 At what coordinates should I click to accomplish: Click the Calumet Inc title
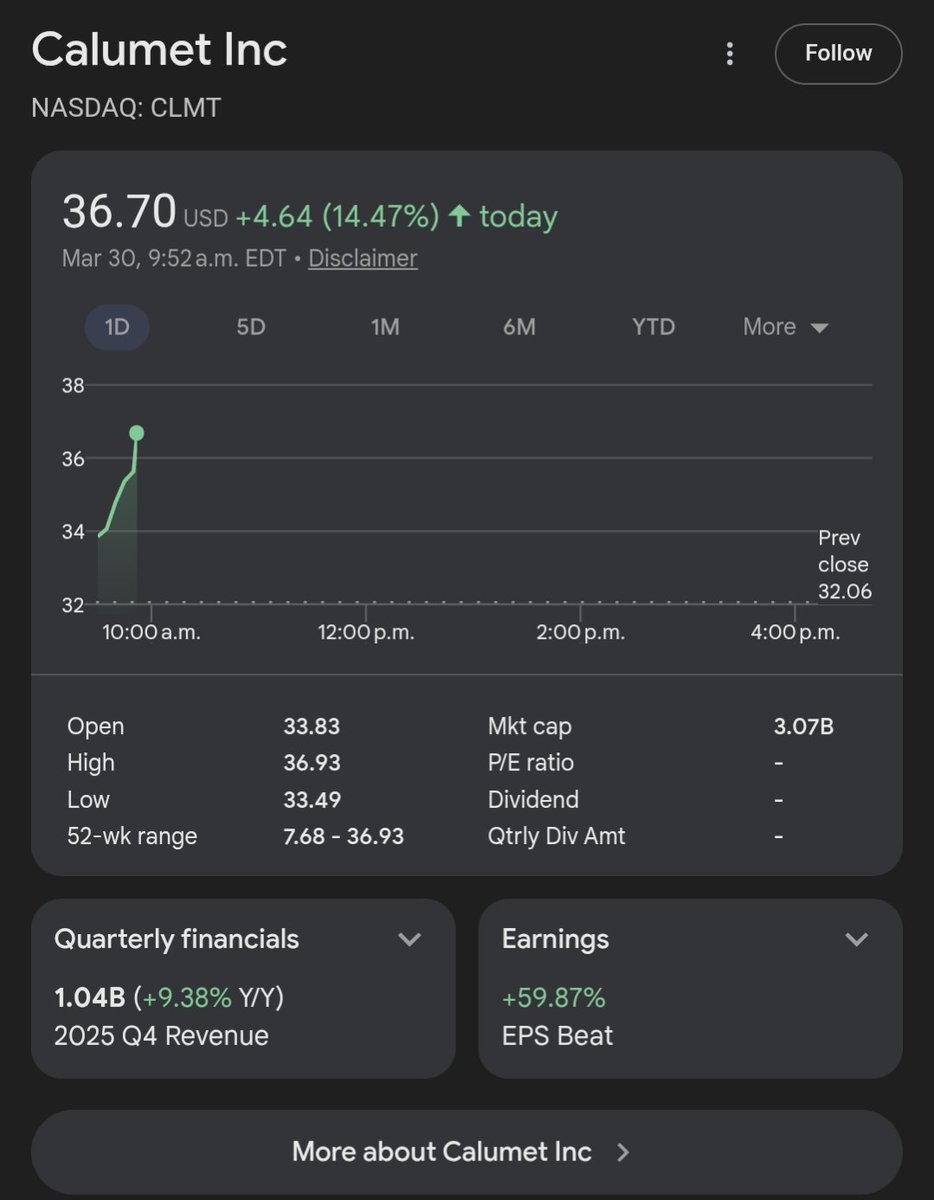point(160,50)
